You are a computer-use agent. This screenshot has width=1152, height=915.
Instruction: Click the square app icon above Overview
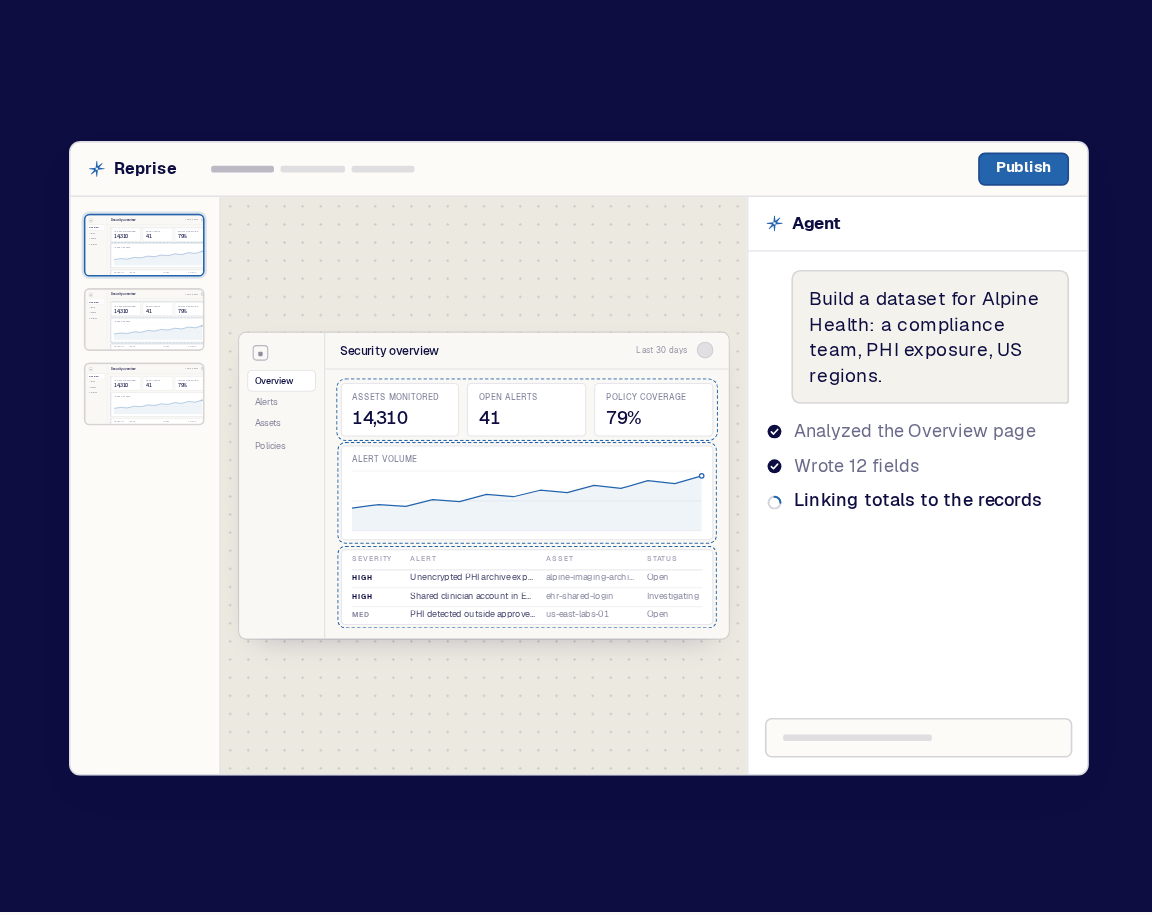[x=260, y=353]
